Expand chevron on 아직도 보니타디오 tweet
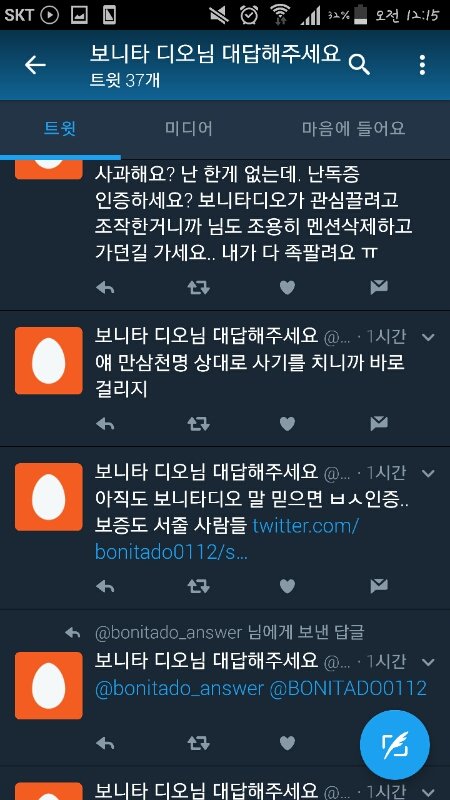 pos(429,473)
